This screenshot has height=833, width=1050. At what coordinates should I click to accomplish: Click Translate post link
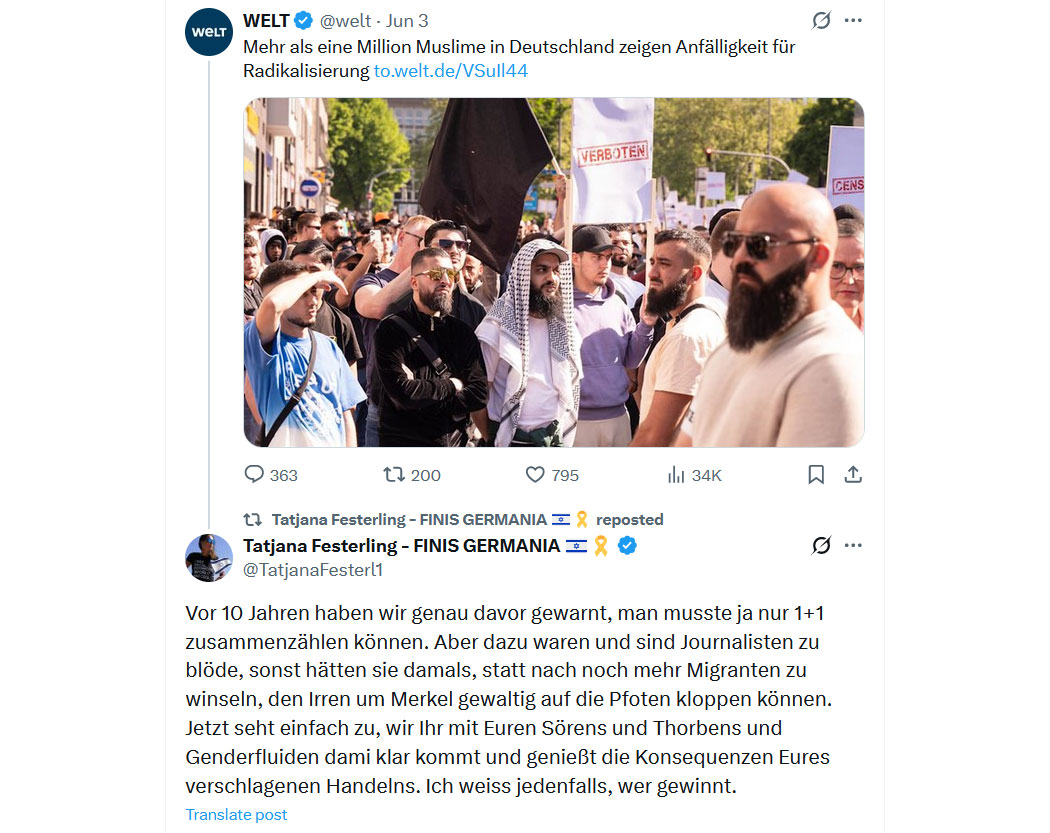click(236, 814)
